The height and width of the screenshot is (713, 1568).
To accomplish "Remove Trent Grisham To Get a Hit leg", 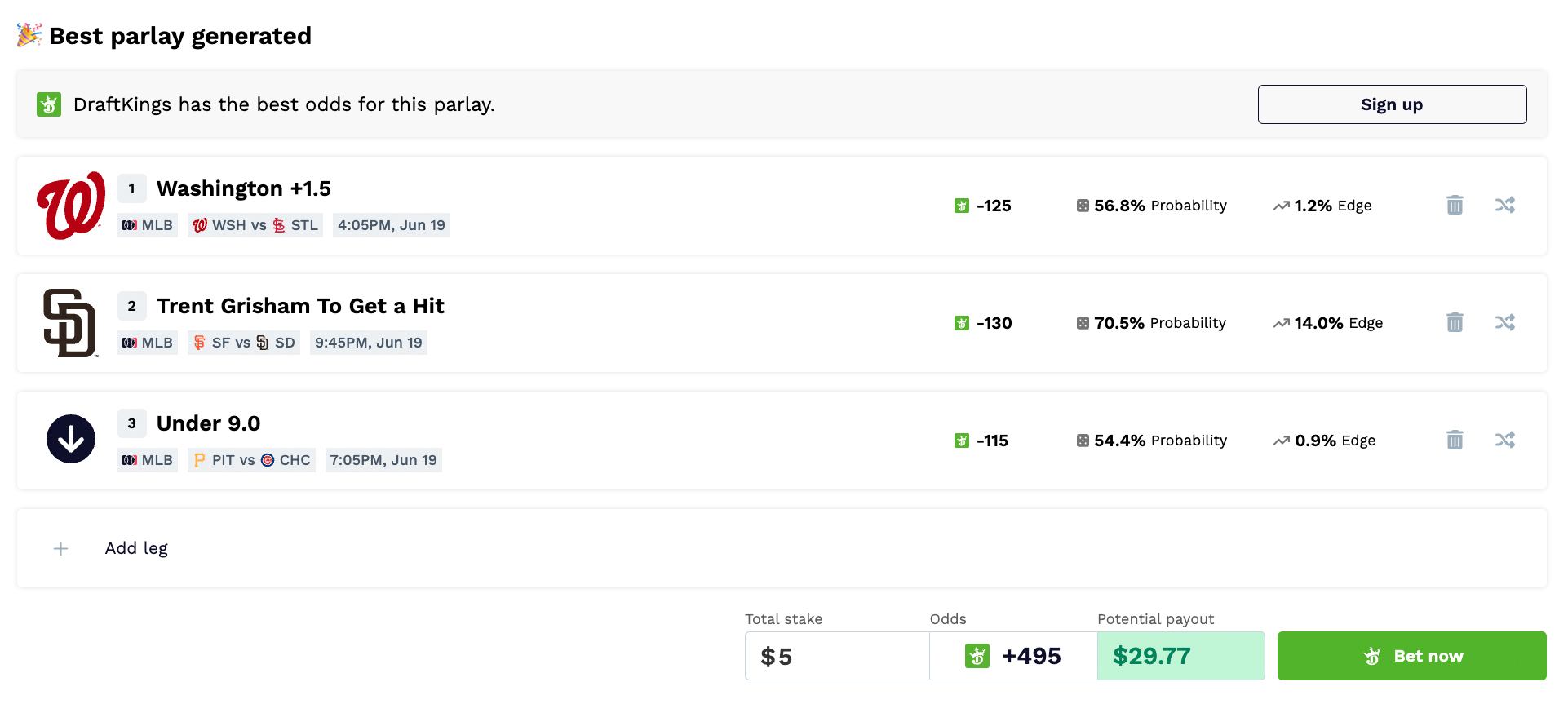I will (1455, 322).
